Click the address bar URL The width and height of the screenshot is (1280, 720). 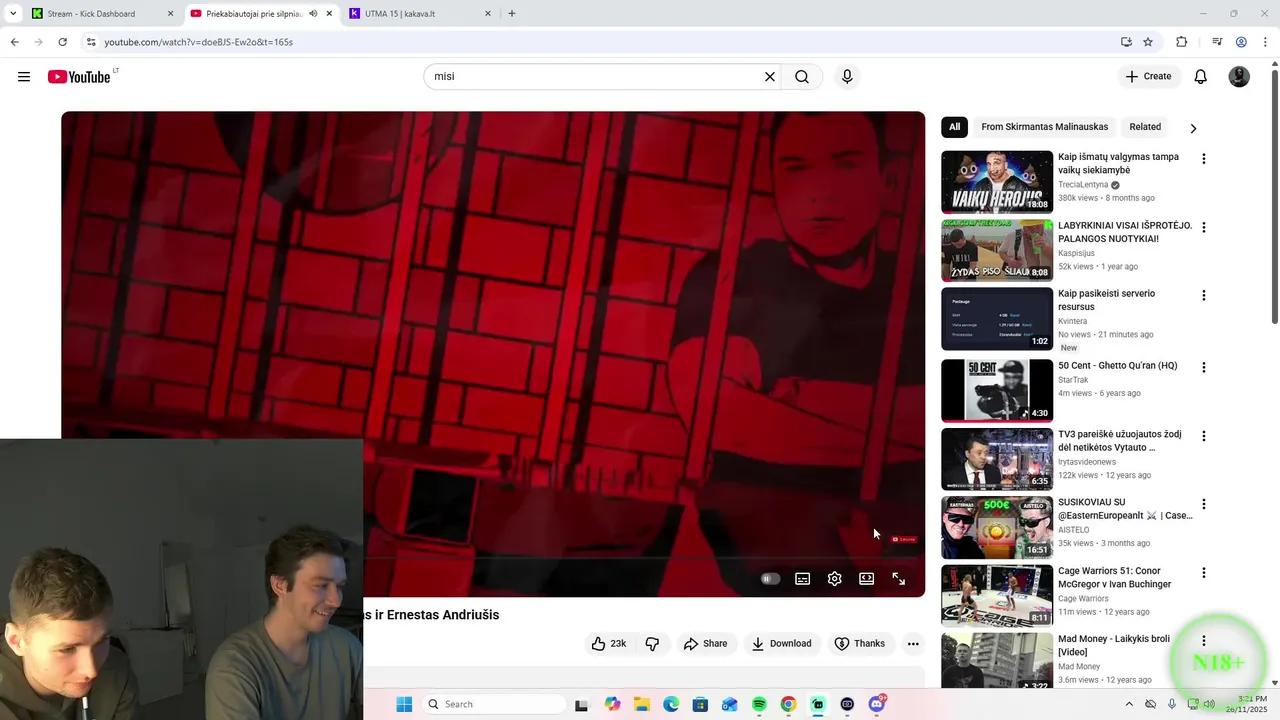pos(198,42)
